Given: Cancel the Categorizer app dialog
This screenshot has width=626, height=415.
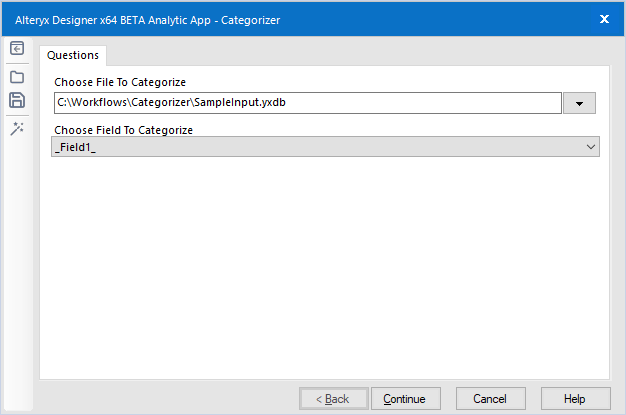Looking at the screenshot, I should pos(490,399).
